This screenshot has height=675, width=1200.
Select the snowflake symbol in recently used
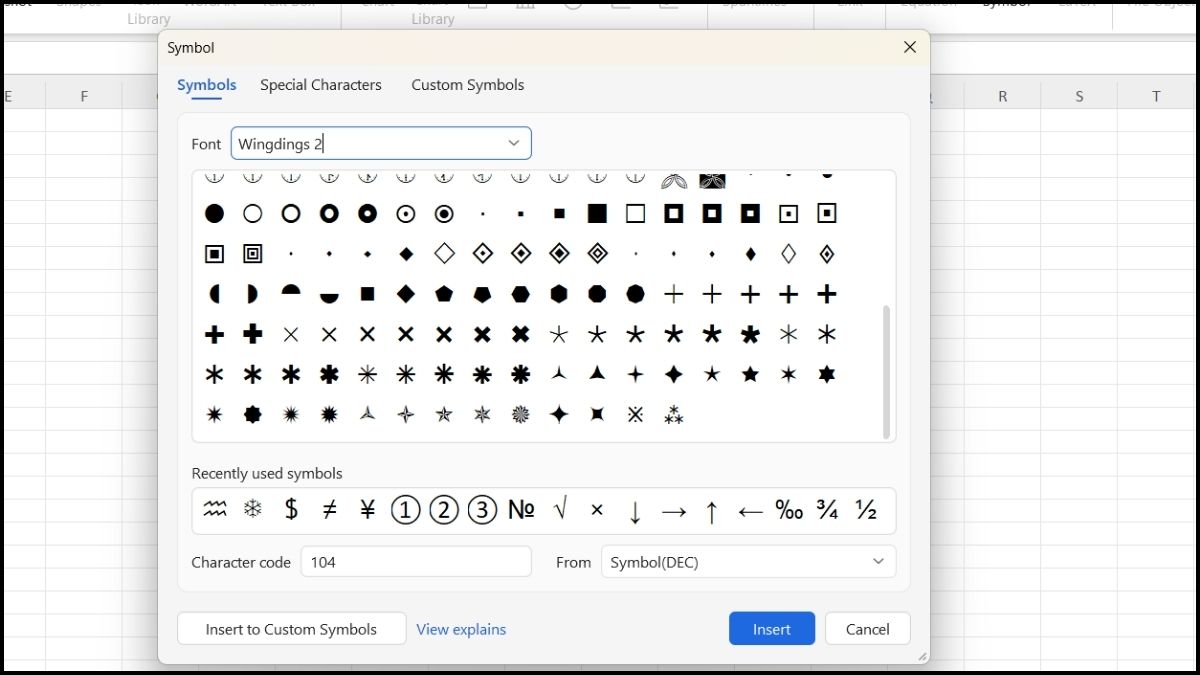(253, 510)
